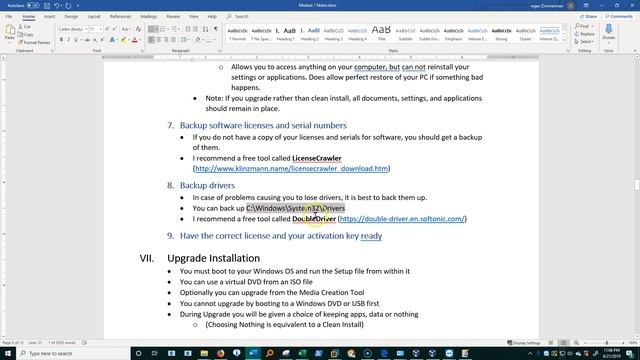Toggle Bold formatting
Screen dimensions: 640x360
click(61, 40)
